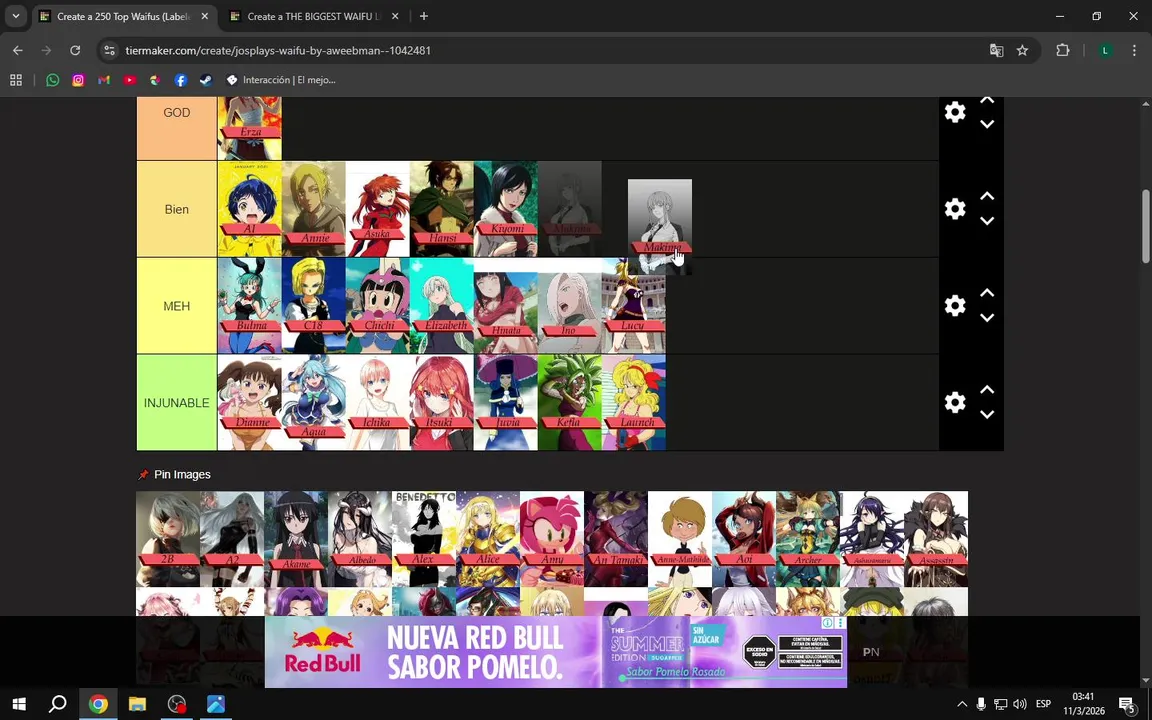
Task: Select Annie image in Bien tier
Action: 314,209
